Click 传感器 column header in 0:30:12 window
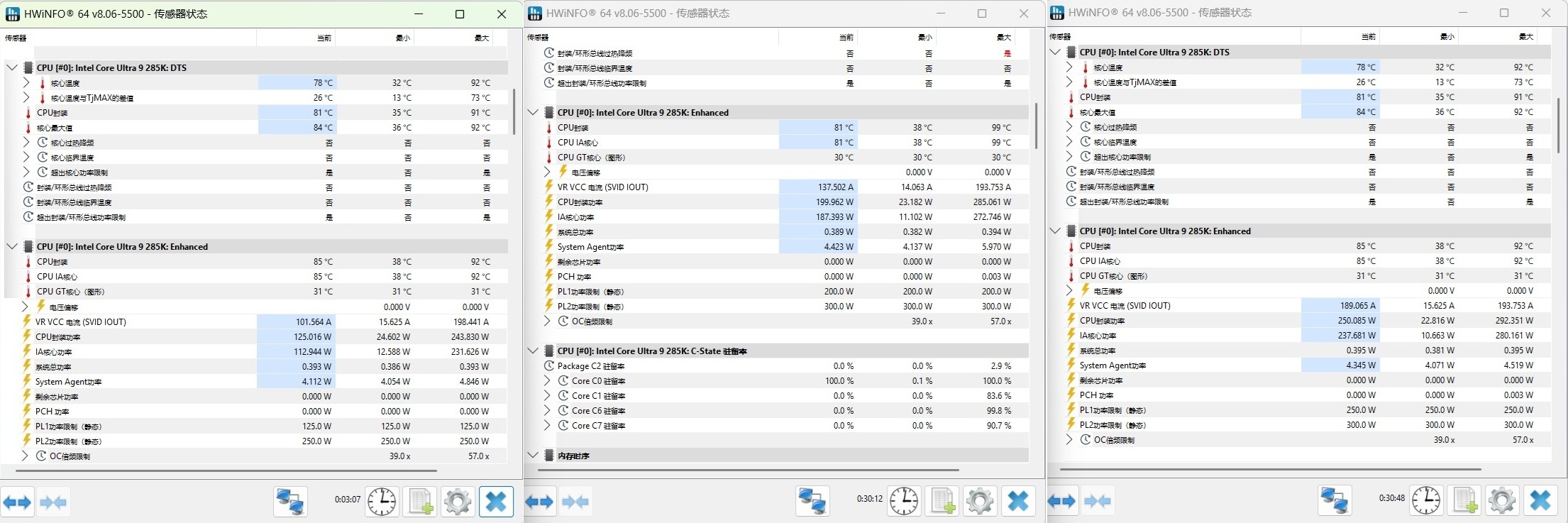Viewport: 1568px width, 523px height. coord(651,37)
